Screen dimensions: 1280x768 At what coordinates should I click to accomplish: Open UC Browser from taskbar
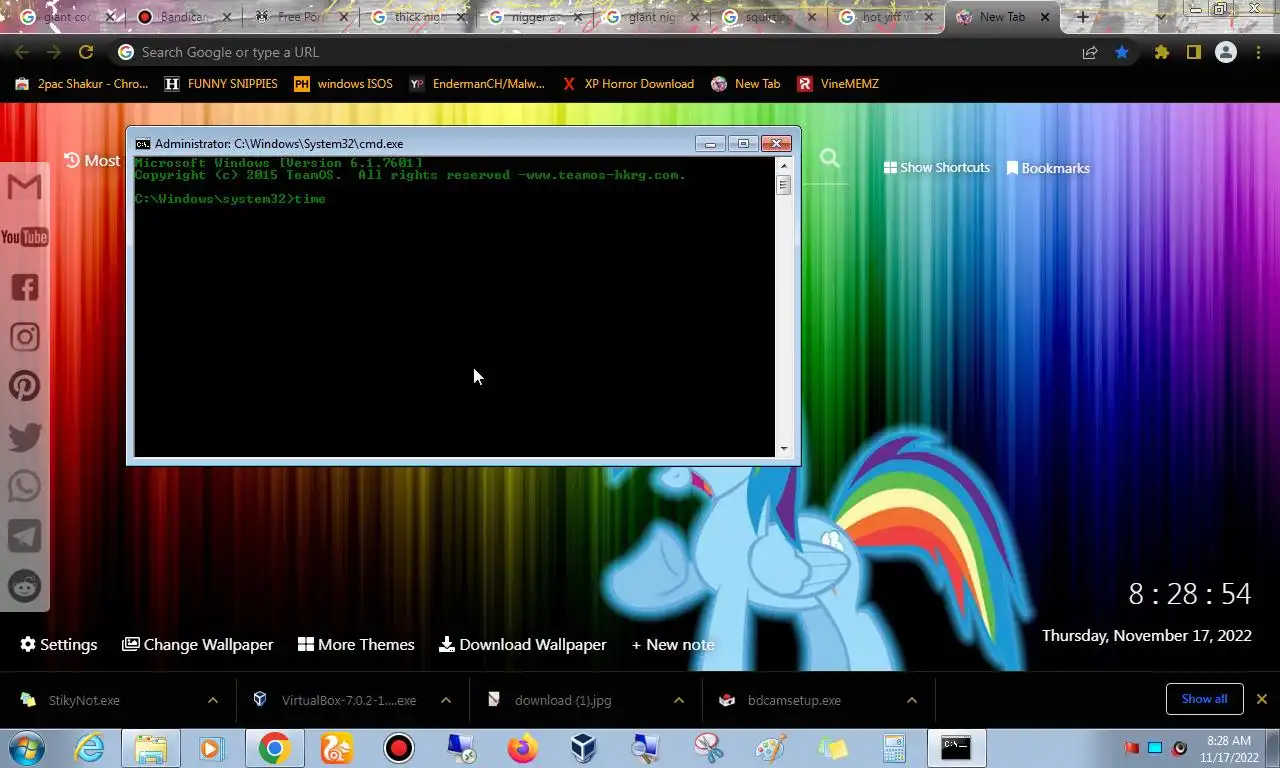[x=336, y=748]
